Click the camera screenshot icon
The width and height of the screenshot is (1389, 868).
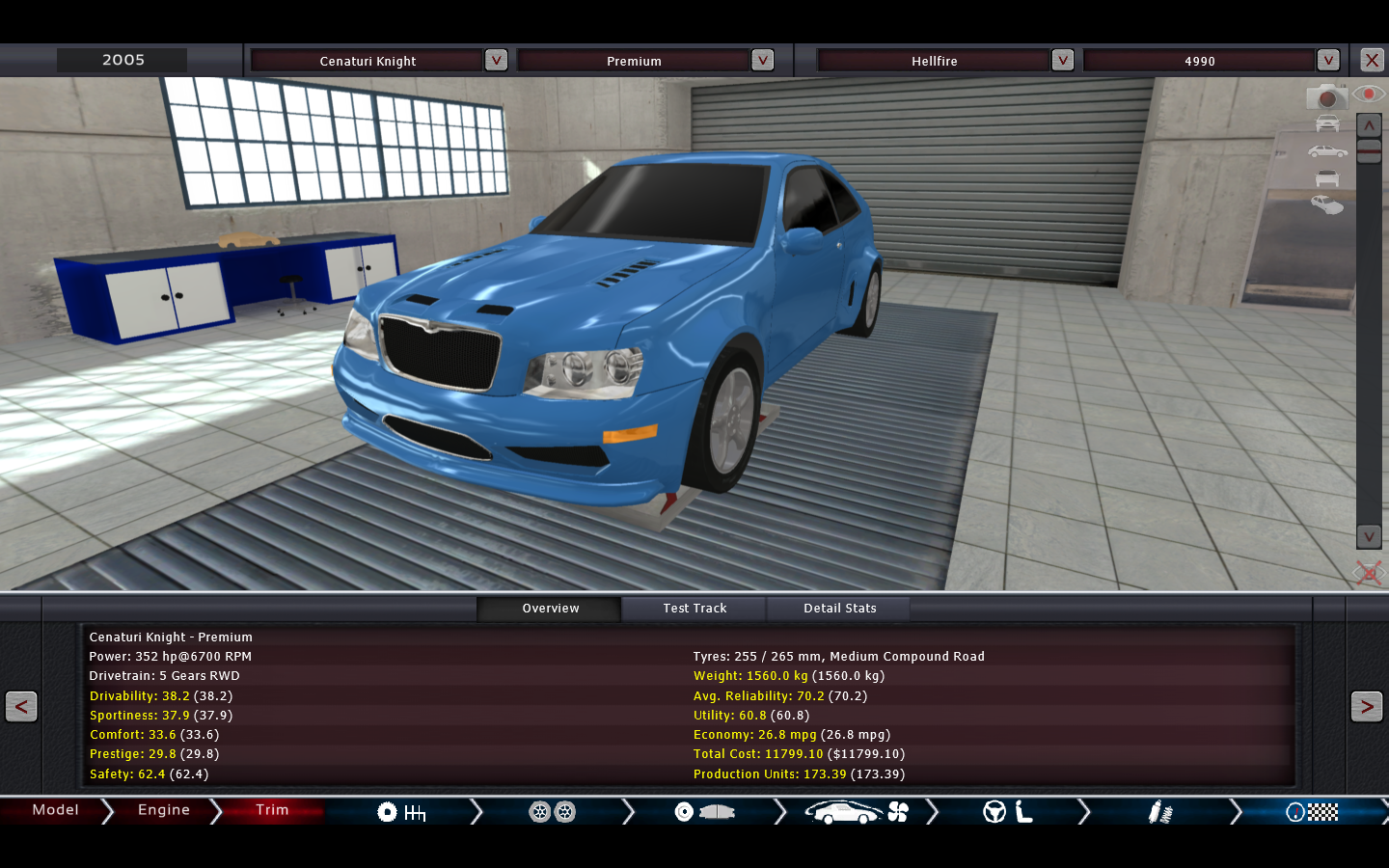[1326, 96]
